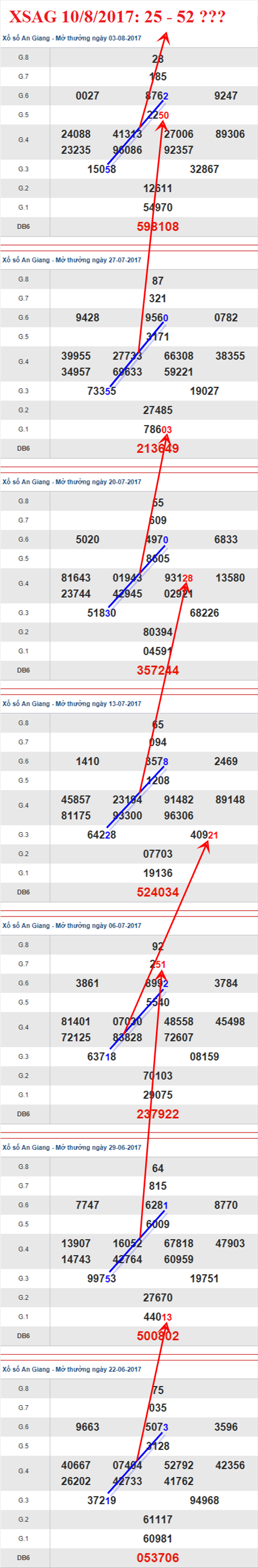
Task: Choose the G.6 number 9247
Action: 226,96
